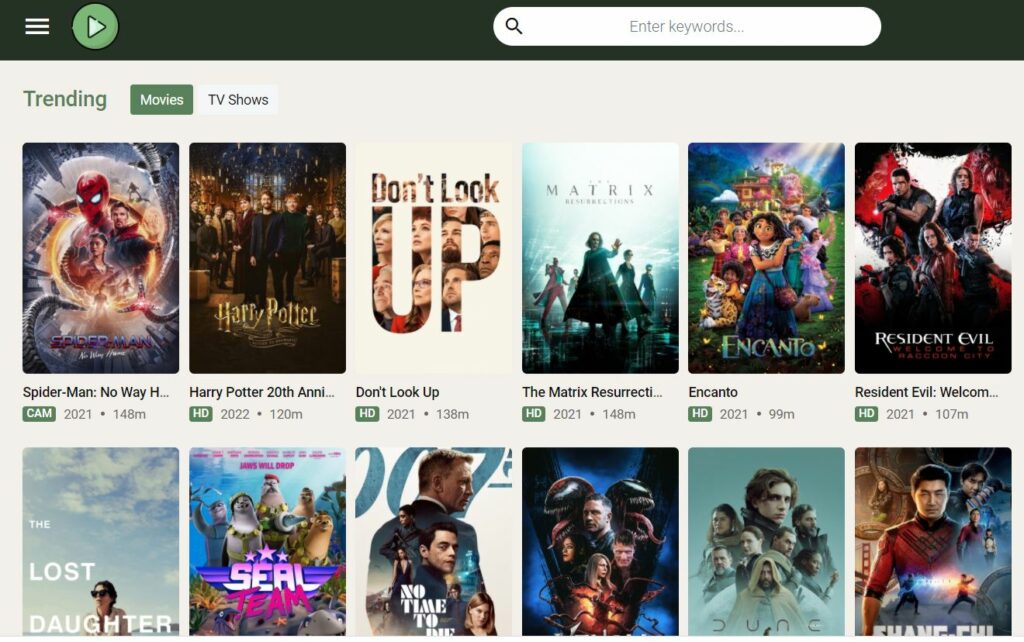The height and width of the screenshot is (642, 1024).
Task: Click the CAM badge under Spider-Man
Action: 39,413
